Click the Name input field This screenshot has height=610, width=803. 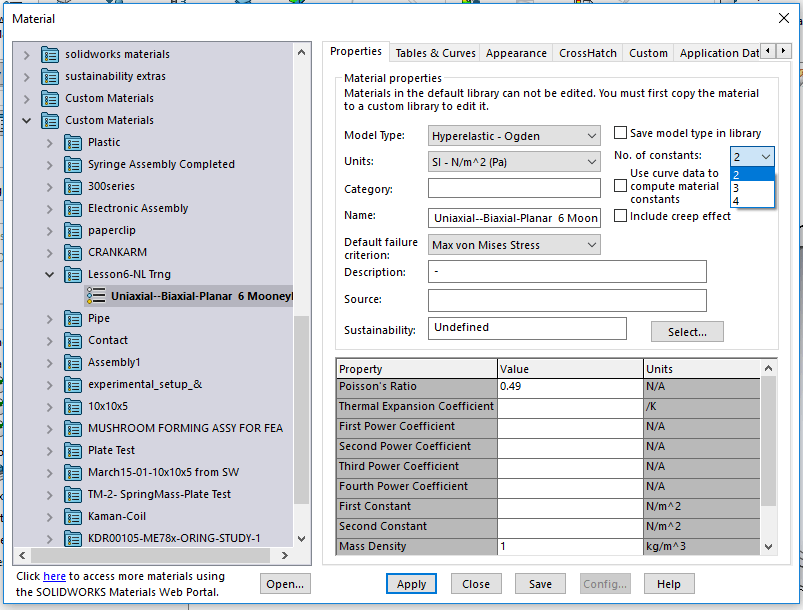(514, 218)
